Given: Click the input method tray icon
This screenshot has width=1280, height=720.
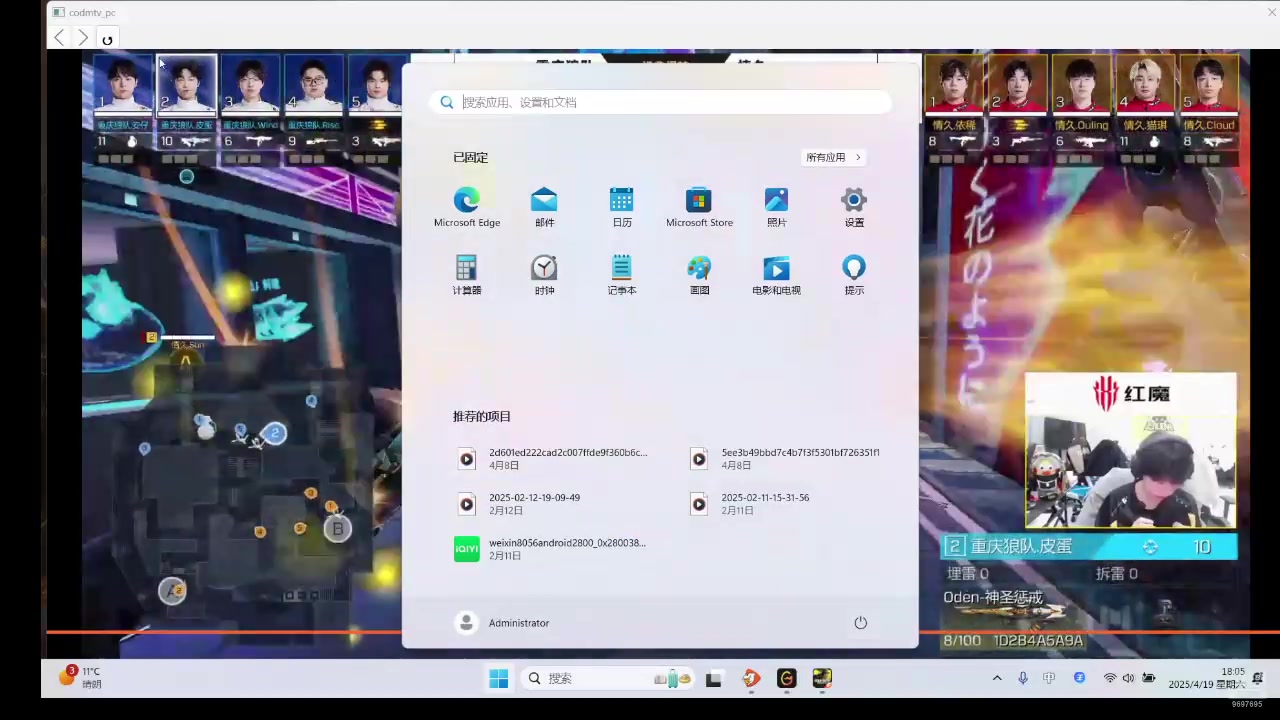Looking at the screenshot, I should (1049, 678).
